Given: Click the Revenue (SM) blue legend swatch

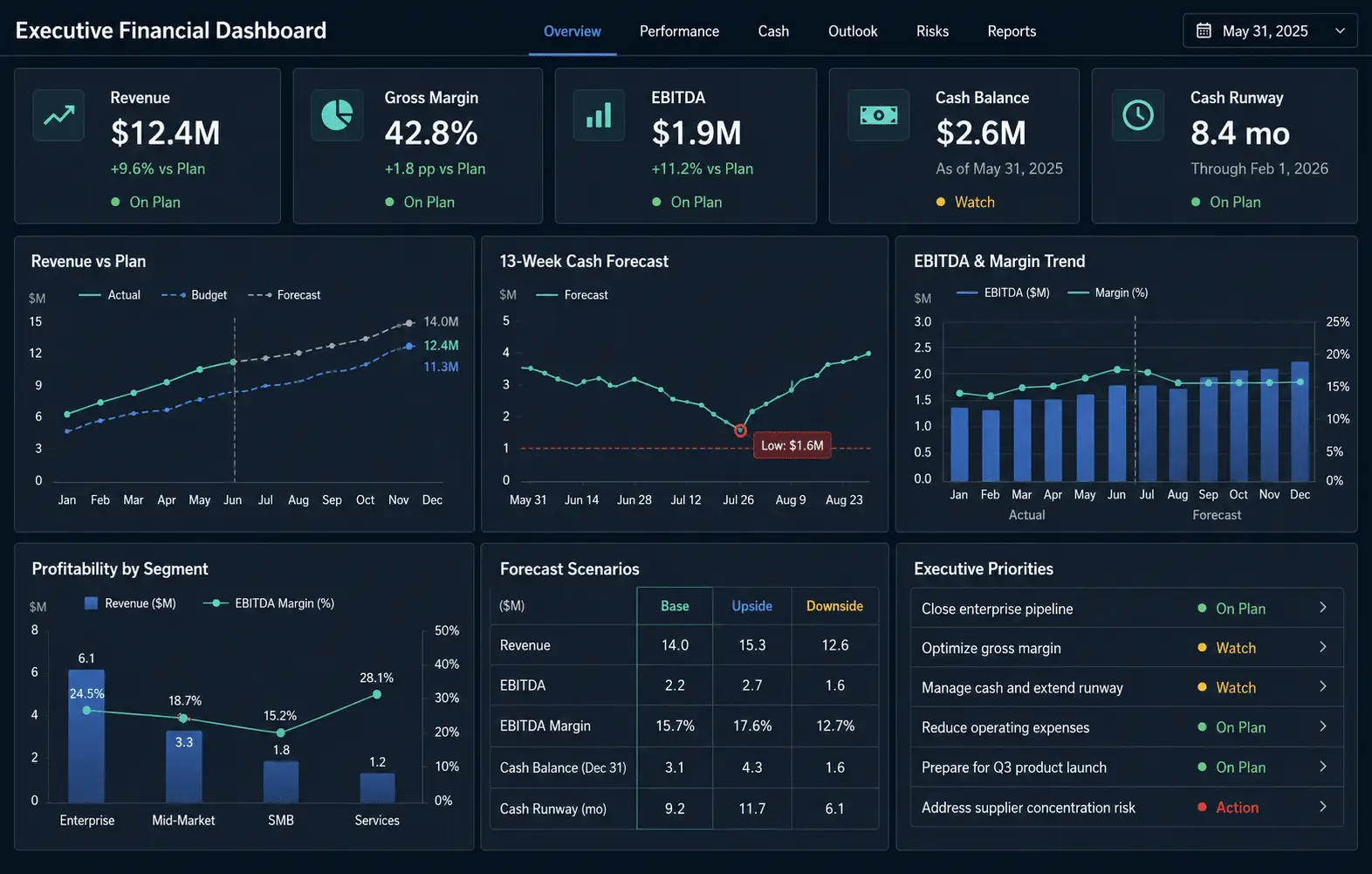Looking at the screenshot, I should tap(91, 603).
